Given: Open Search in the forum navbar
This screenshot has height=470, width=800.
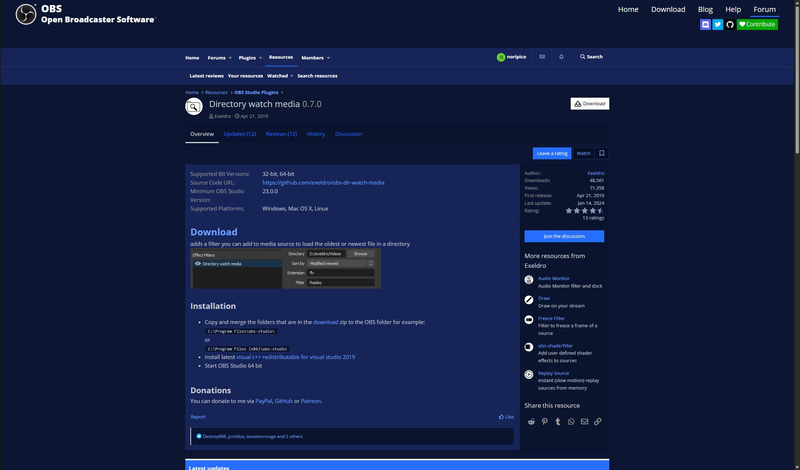Looking at the screenshot, I should click(x=591, y=57).
